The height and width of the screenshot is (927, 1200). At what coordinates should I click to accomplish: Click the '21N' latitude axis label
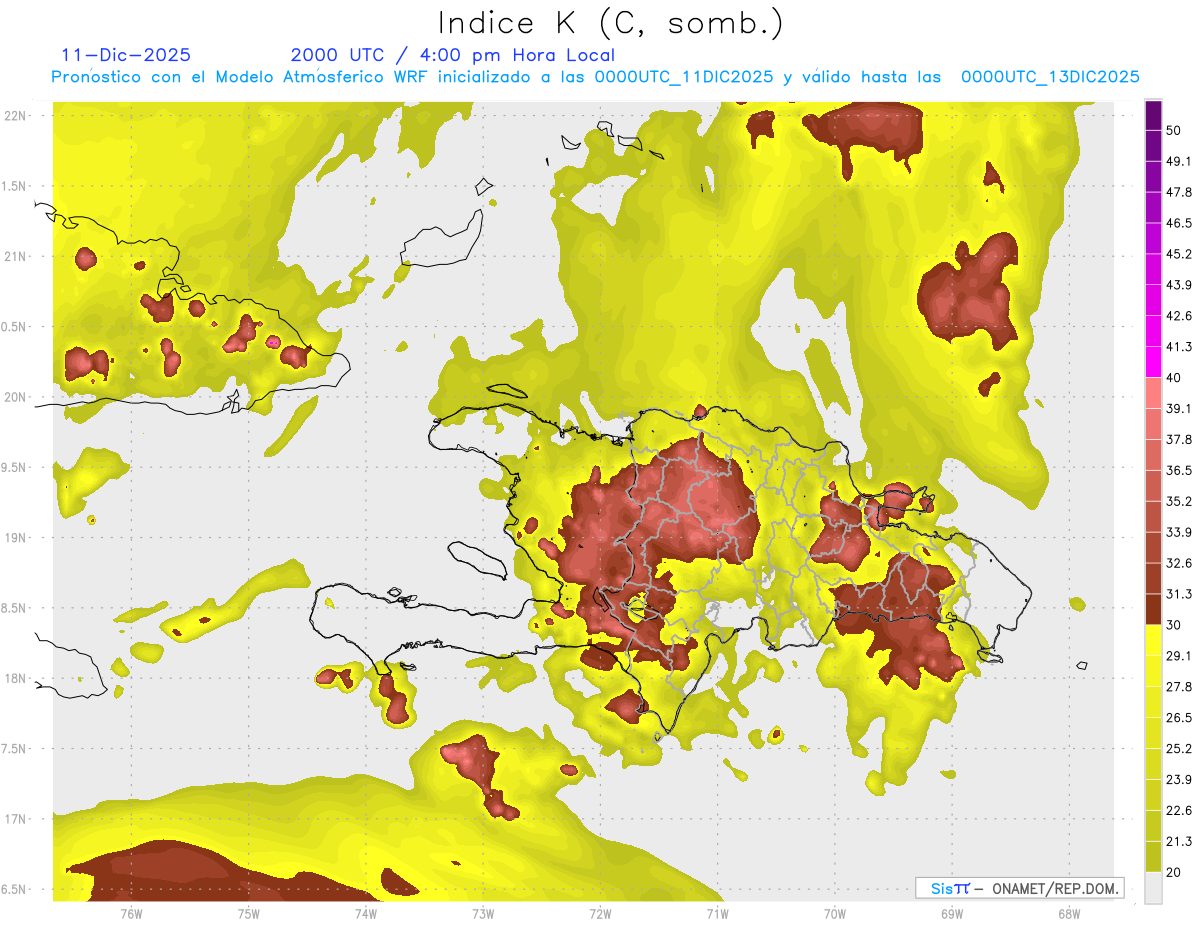point(14,256)
